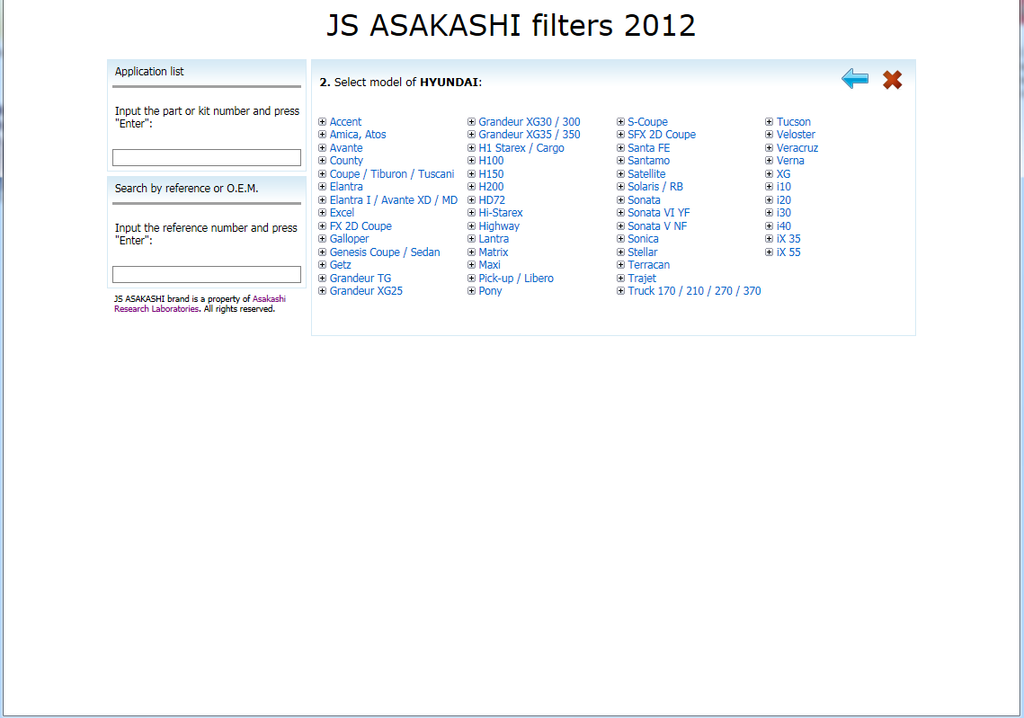The width and height of the screenshot is (1024, 718).
Task: Expand the plus box beside County
Action: pyautogui.click(x=322, y=161)
